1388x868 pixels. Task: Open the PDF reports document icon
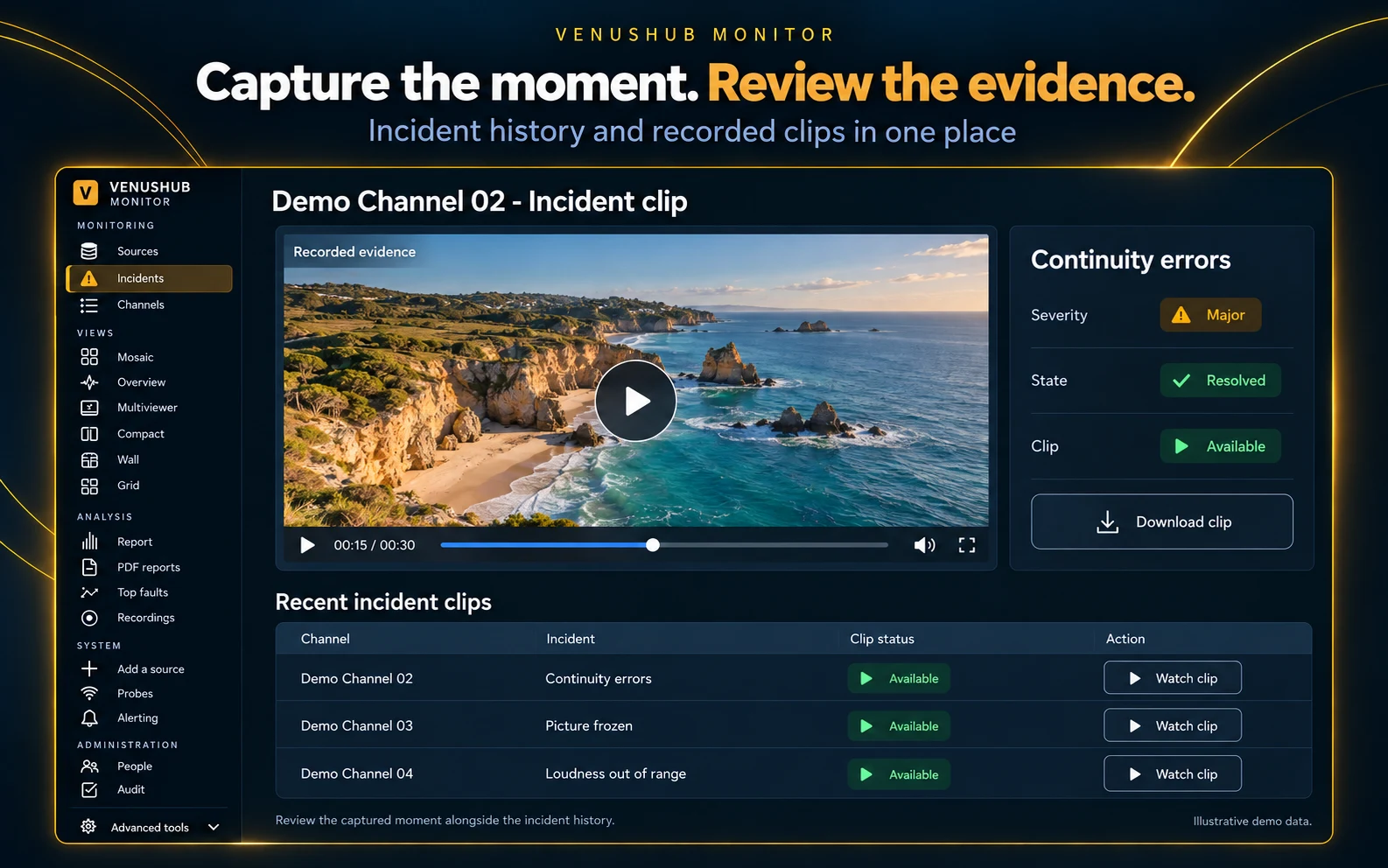tap(89, 567)
